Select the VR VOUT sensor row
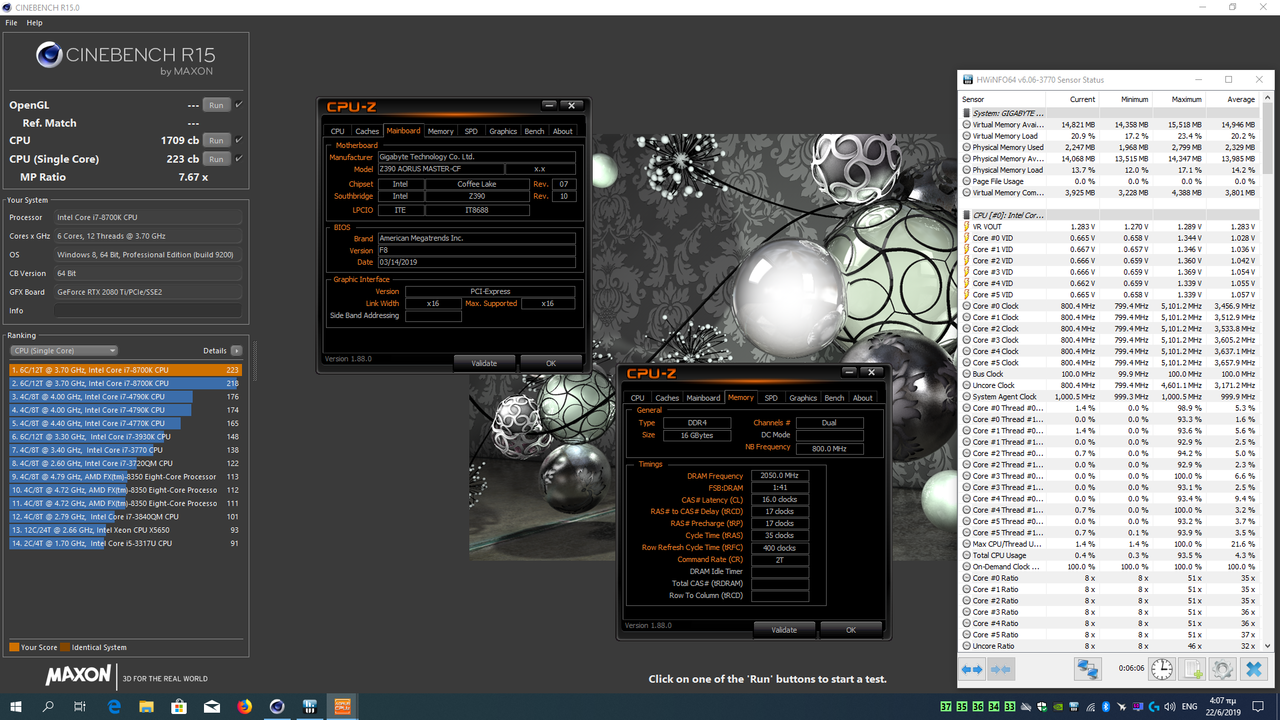 [1109, 227]
